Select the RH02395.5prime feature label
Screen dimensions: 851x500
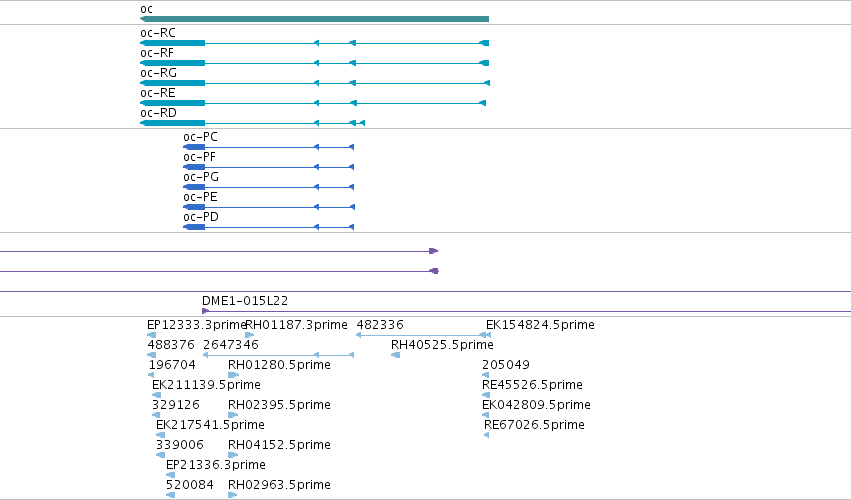pos(279,406)
